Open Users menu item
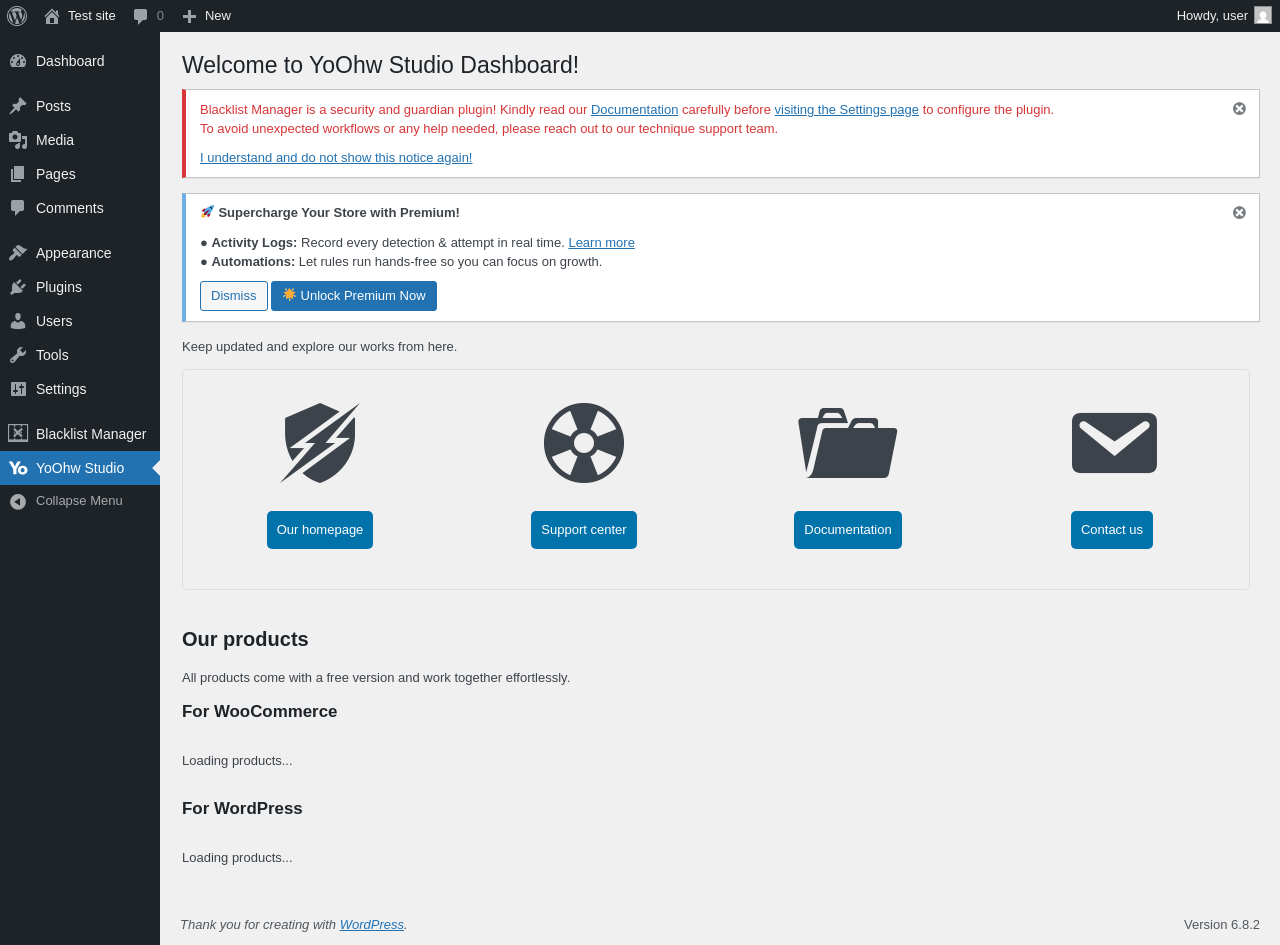The width and height of the screenshot is (1280, 945). click(x=80, y=321)
